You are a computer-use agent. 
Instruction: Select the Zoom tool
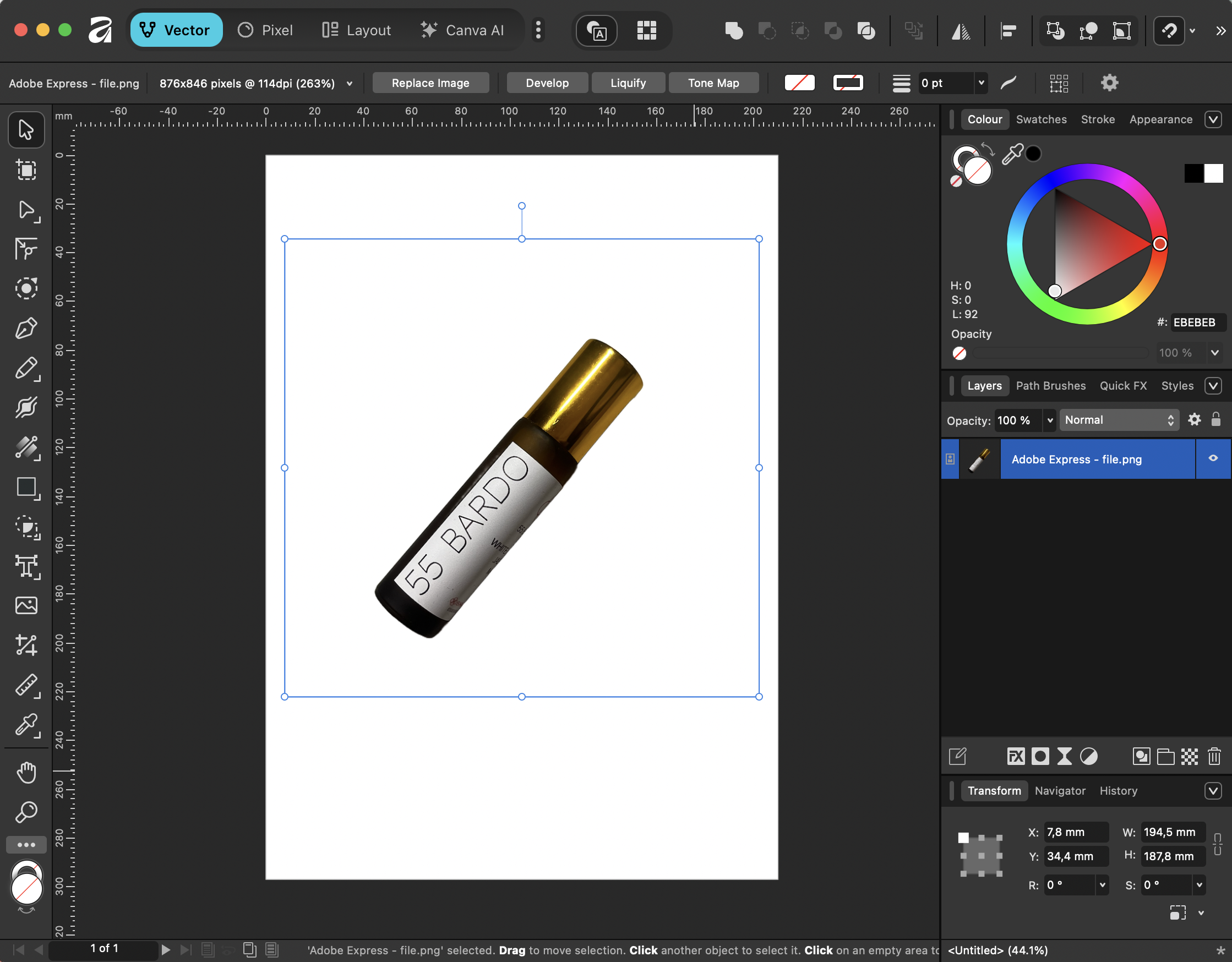pyautogui.click(x=26, y=811)
